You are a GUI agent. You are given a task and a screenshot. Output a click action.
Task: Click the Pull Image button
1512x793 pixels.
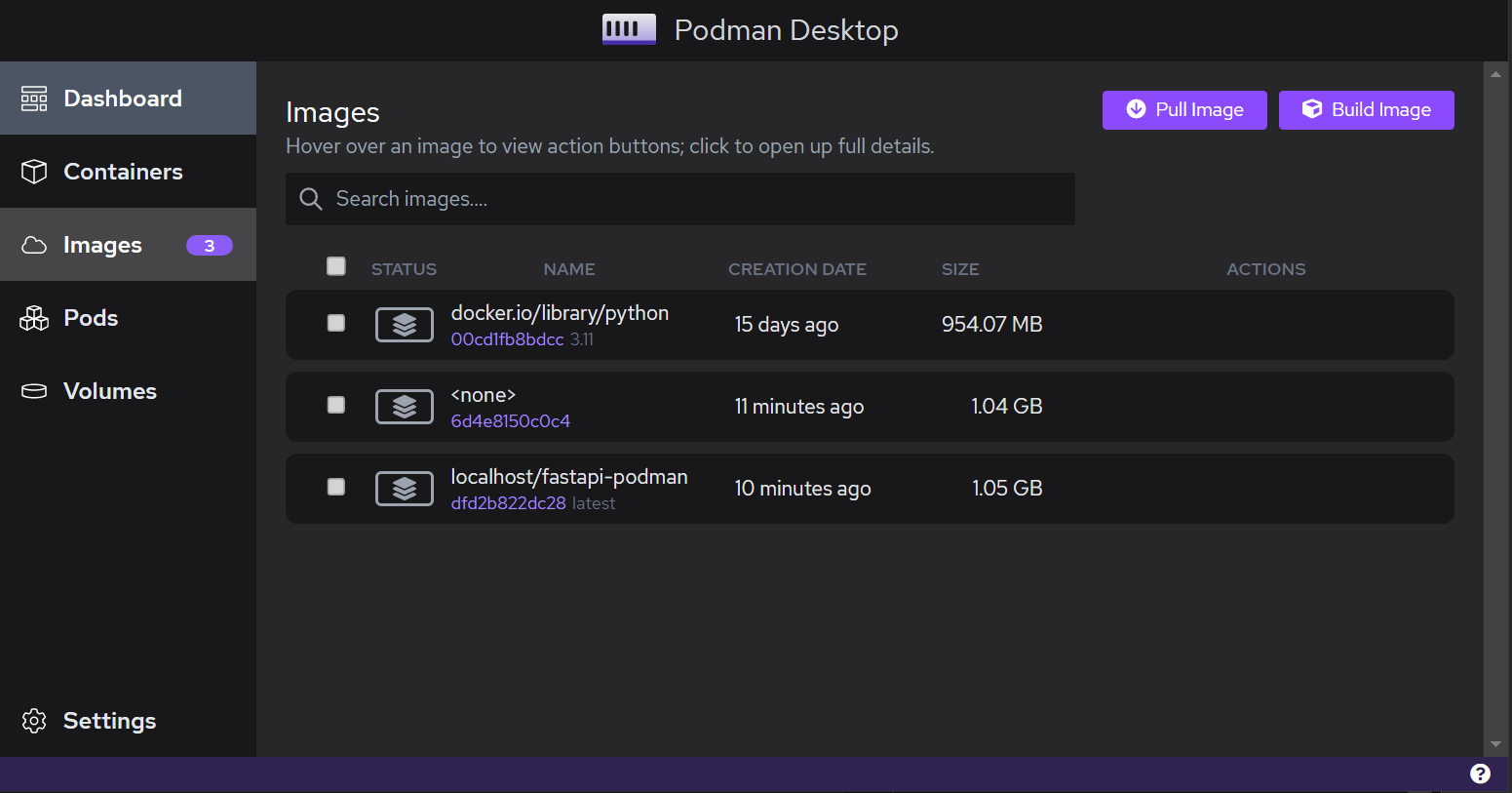tap(1184, 110)
